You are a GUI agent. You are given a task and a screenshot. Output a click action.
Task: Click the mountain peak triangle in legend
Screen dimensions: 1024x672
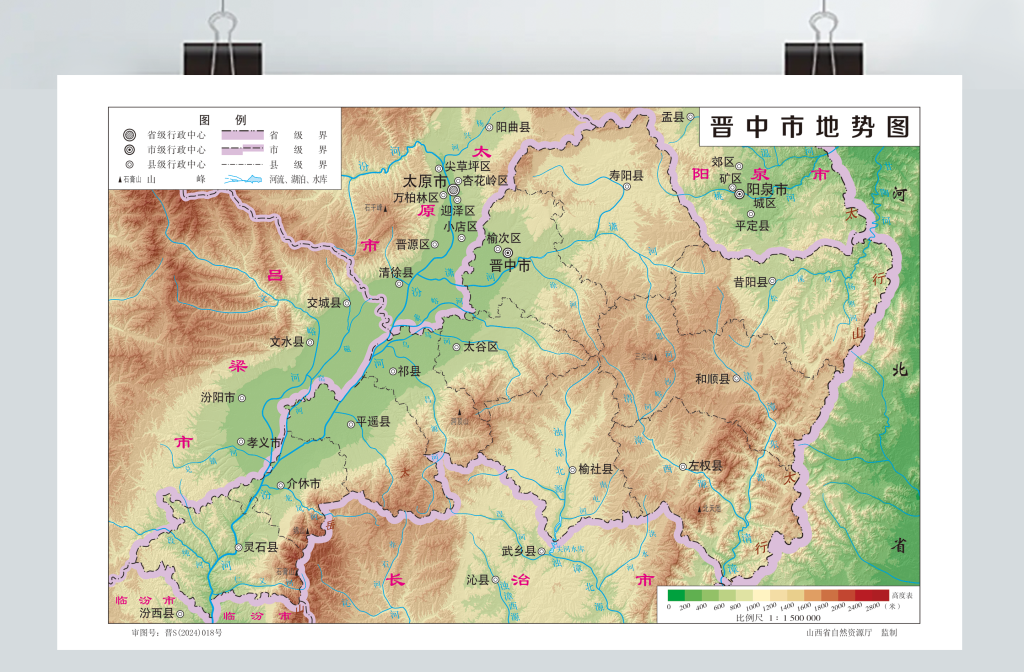point(121,180)
